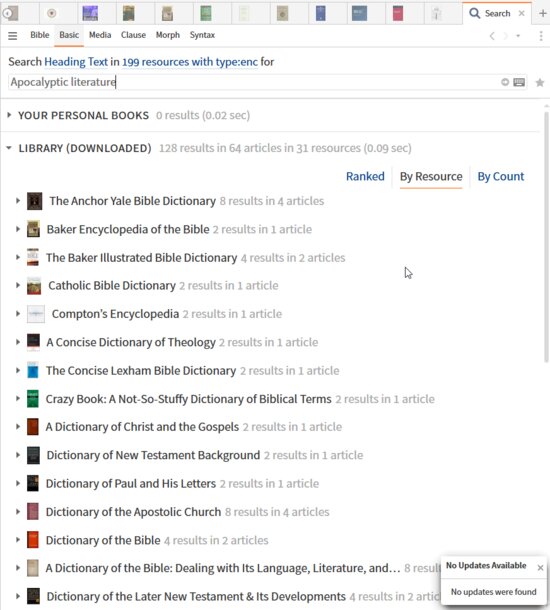
Task: Expand Your Personal Books section
Action: click(x=9, y=115)
